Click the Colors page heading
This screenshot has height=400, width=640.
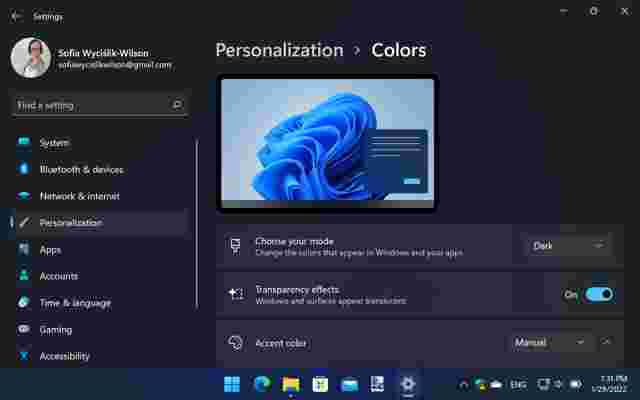click(399, 50)
